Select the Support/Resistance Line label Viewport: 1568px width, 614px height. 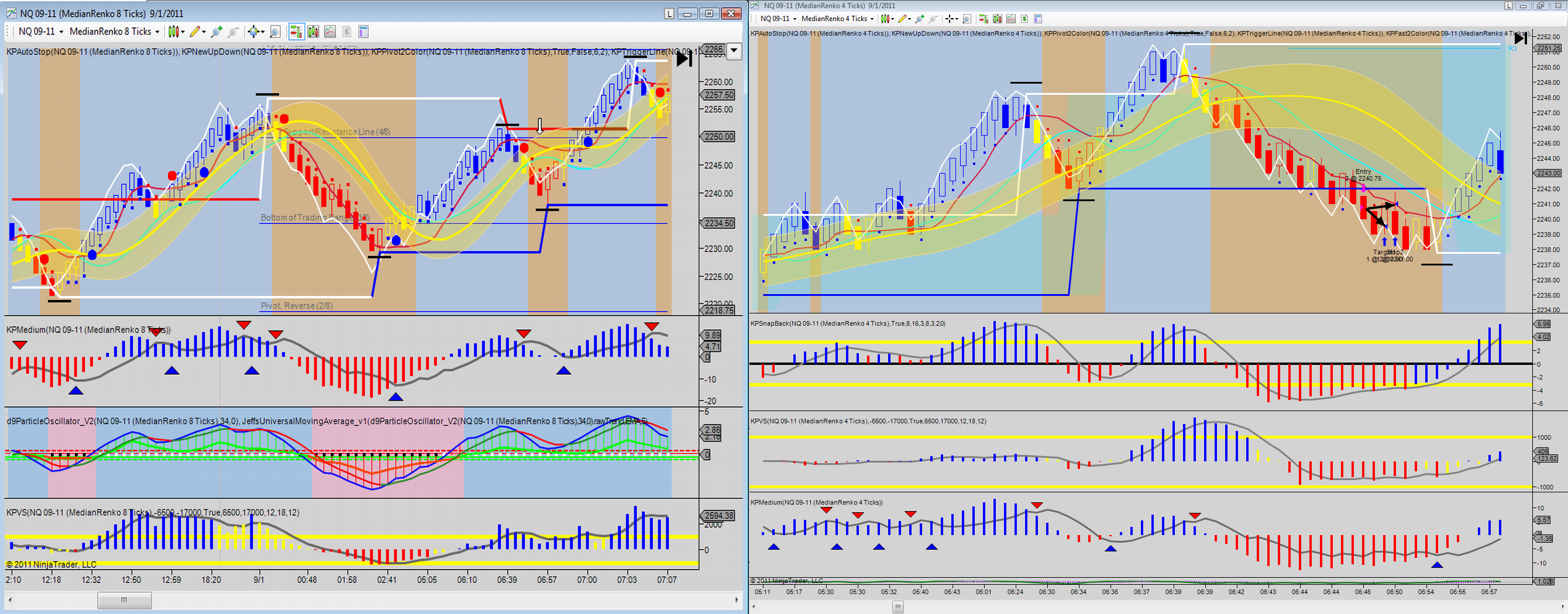coord(336,132)
